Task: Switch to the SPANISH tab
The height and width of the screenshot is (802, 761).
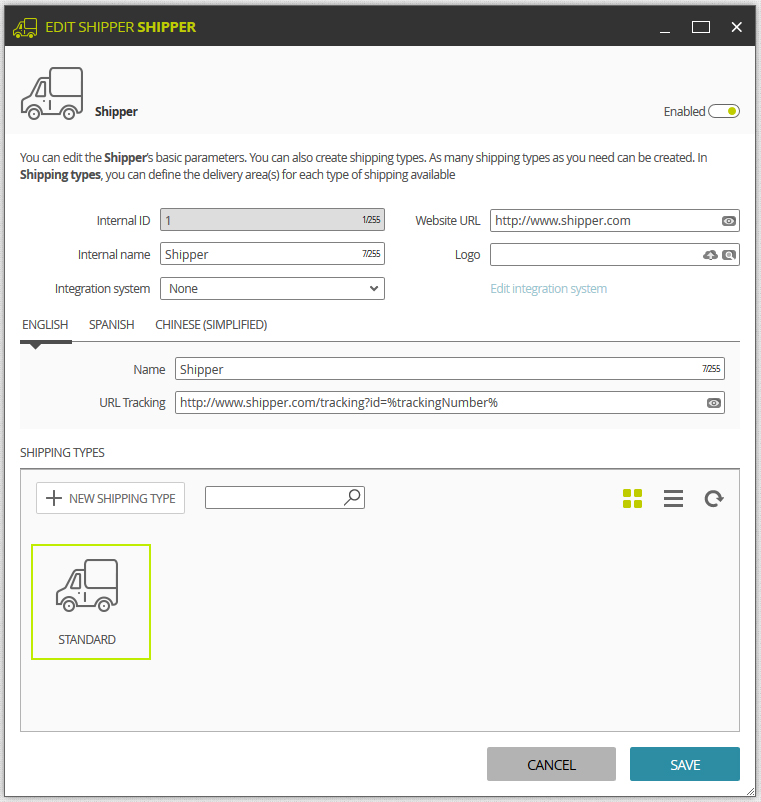Action: pos(111,325)
